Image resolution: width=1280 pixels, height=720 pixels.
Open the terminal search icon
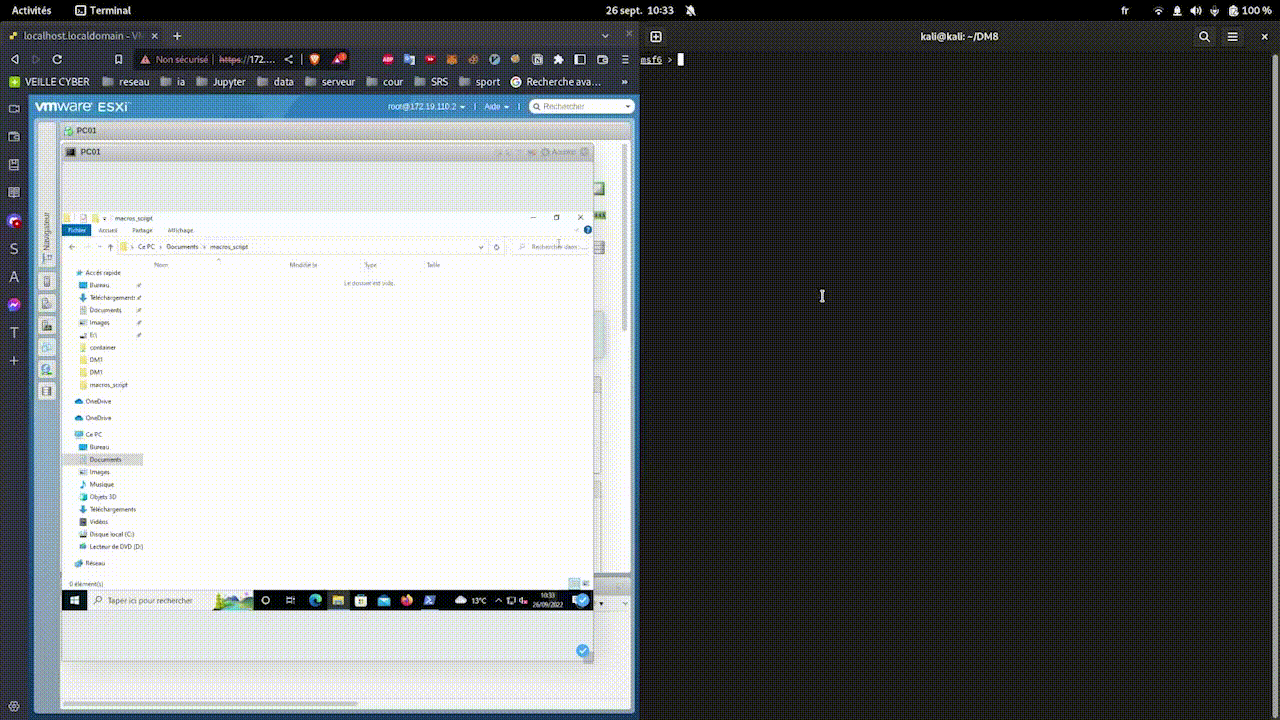click(x=1204, y=37)
